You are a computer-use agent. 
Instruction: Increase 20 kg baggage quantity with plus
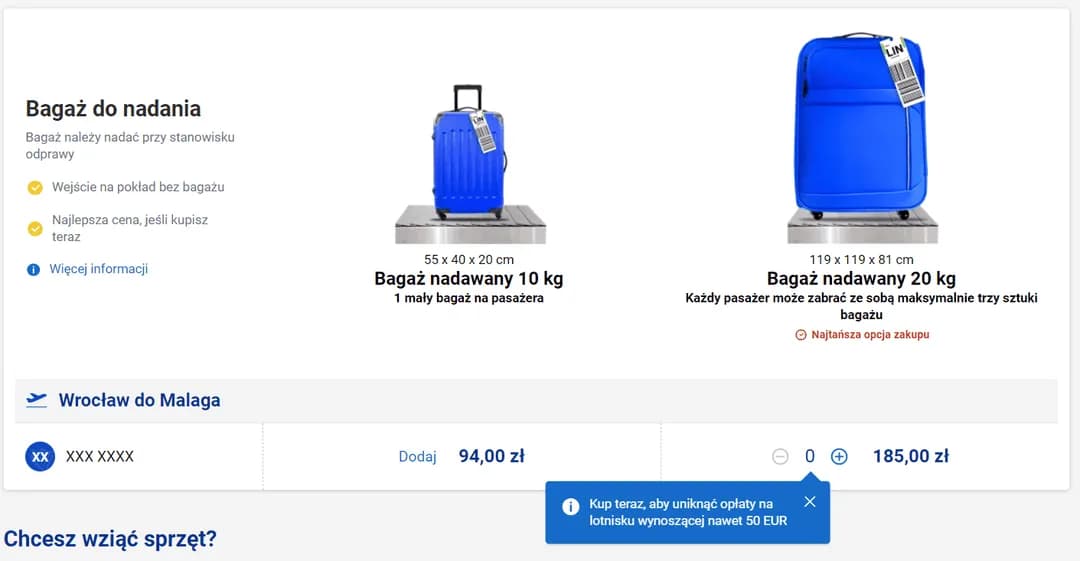pos(839,457)
